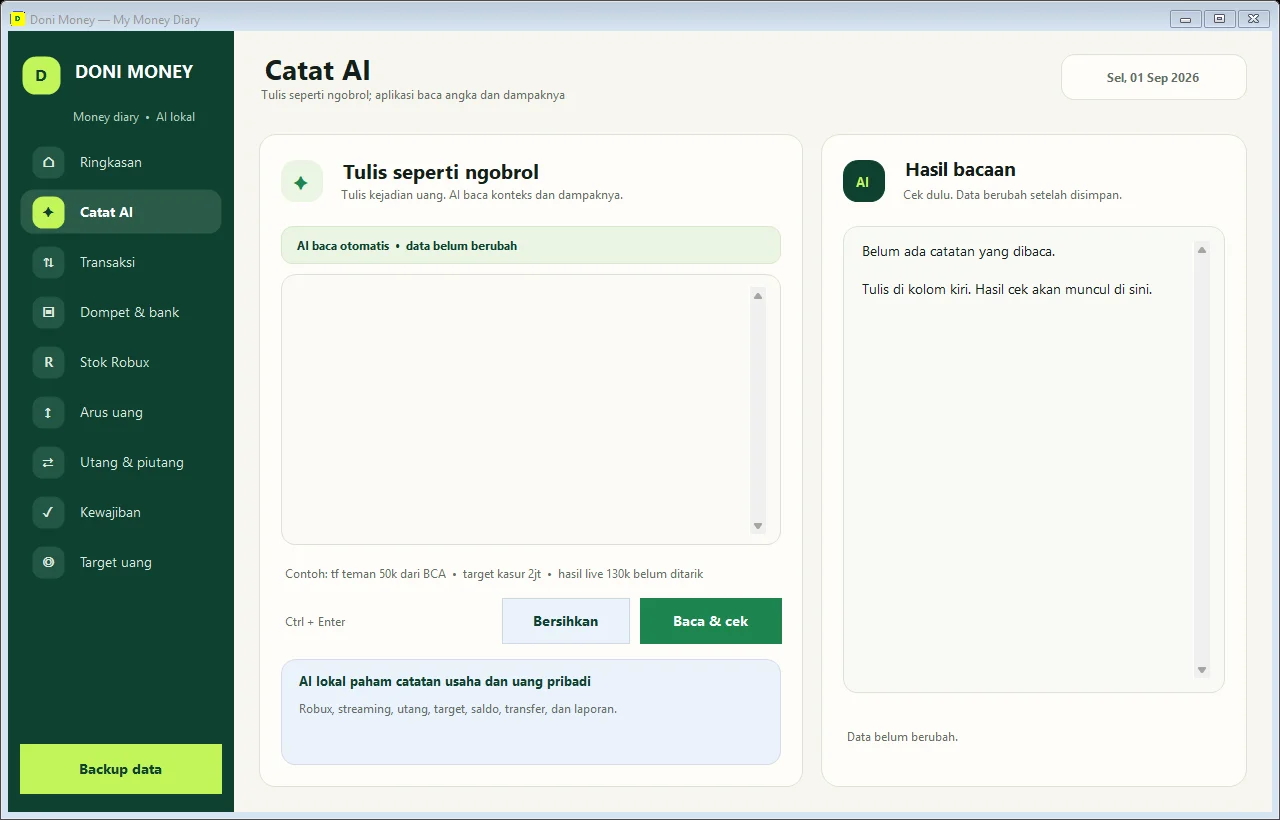Open the Transaksi arrows icon

click(48, 262)
